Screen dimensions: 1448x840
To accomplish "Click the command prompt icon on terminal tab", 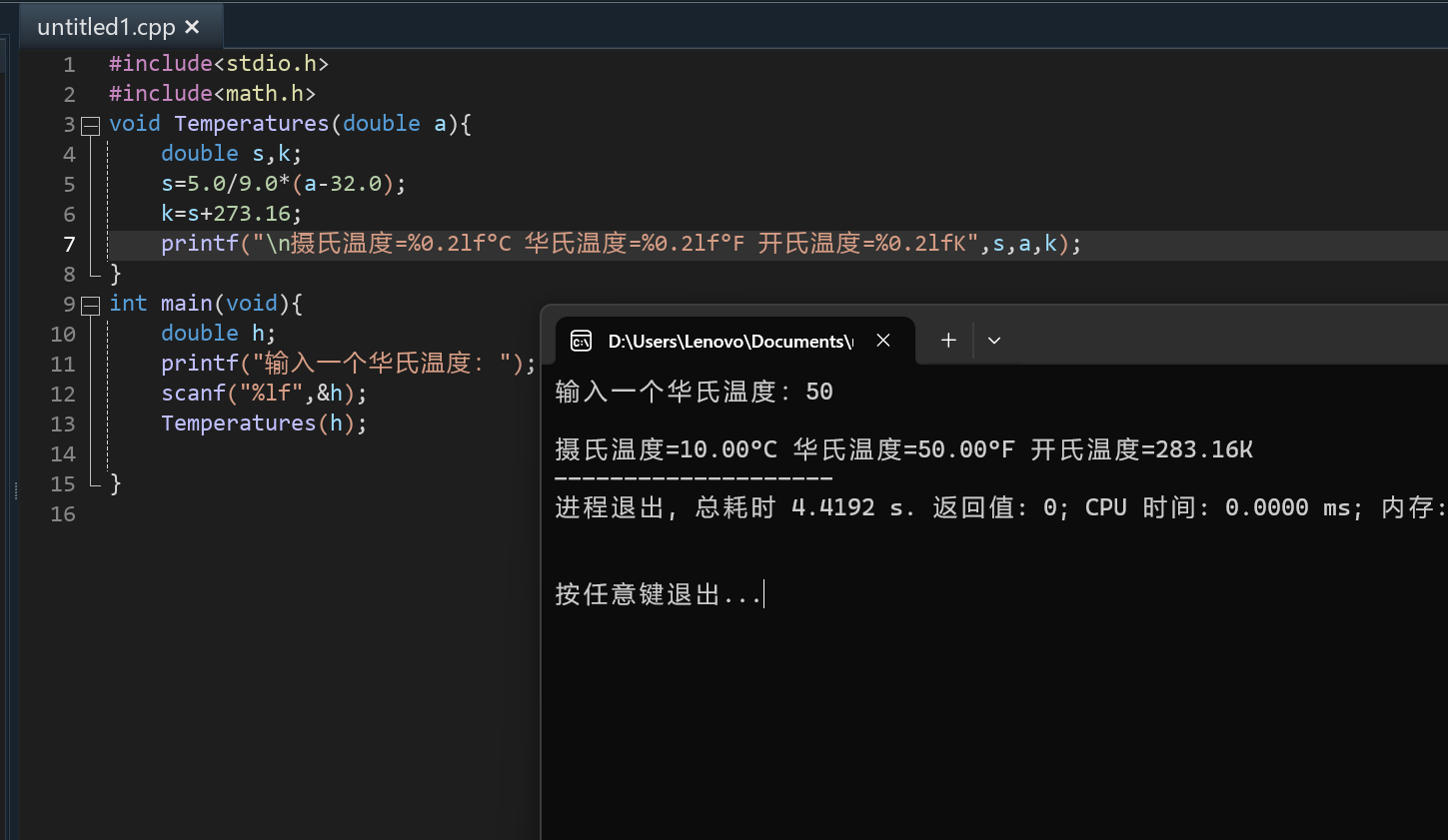I will (581, 341).
